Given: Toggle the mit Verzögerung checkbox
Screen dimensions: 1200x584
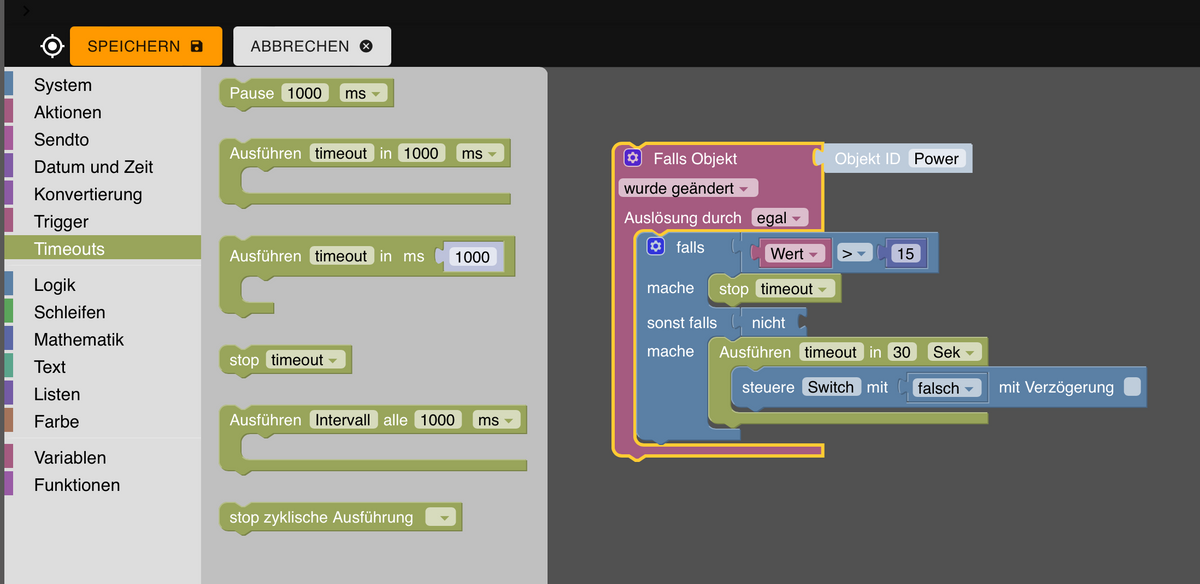Looking at the screenshot, I should click(1132, 387).
